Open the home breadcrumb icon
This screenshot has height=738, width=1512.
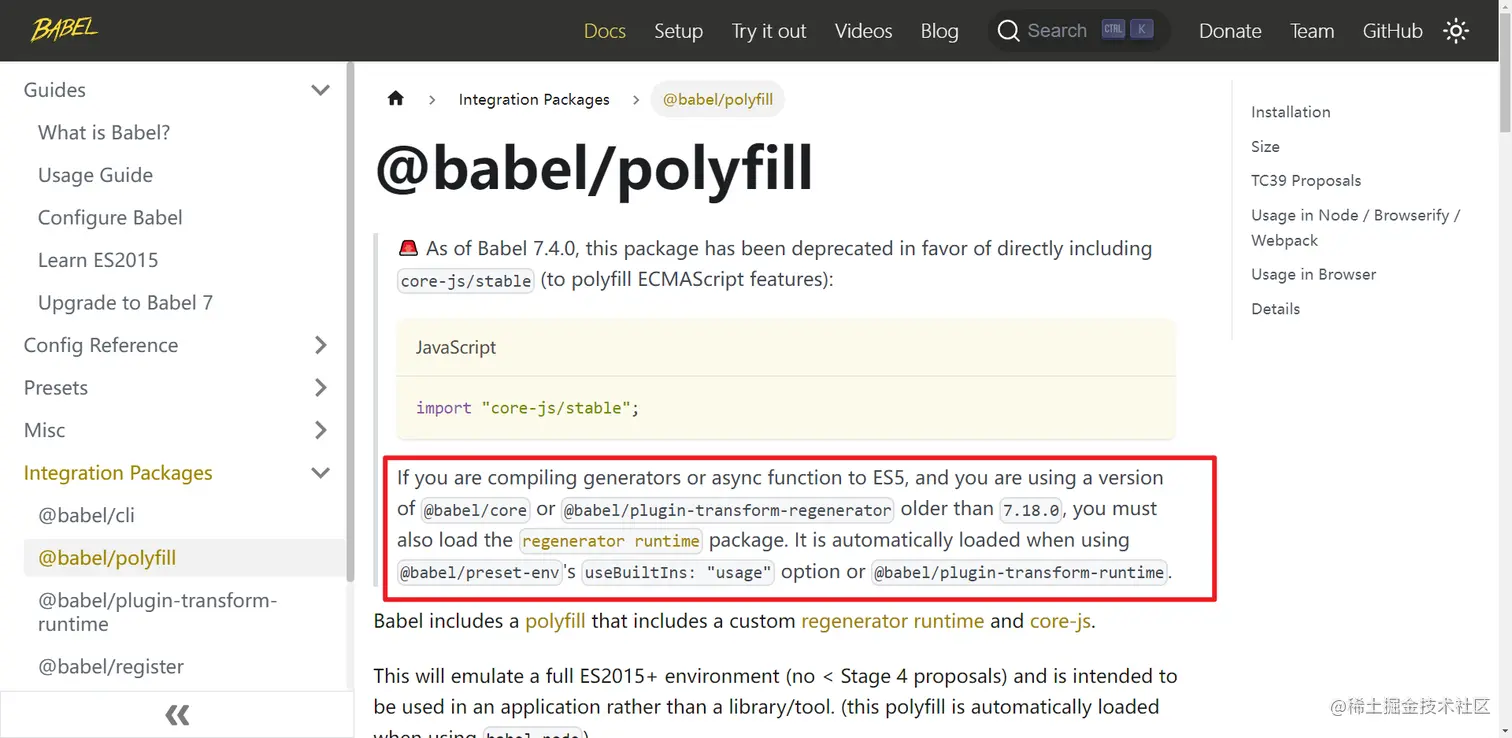(x=396, y=98)
